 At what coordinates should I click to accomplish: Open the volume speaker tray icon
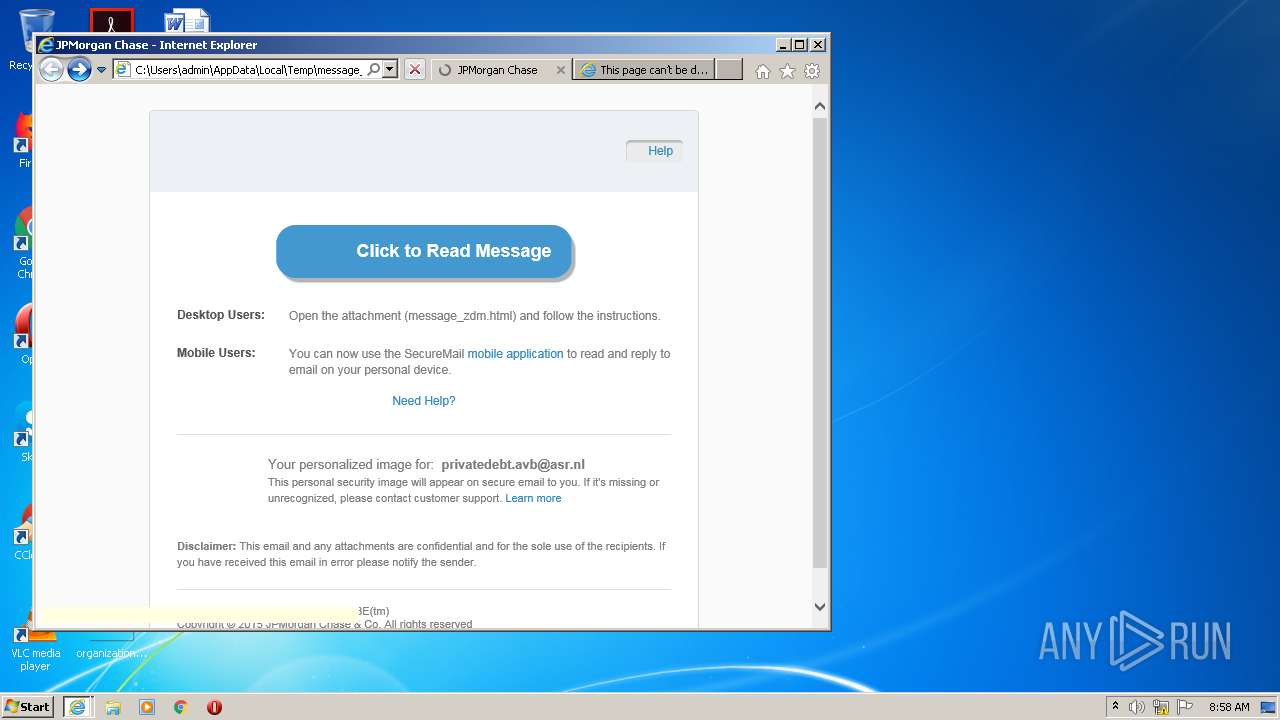(x=1137, y=707)
